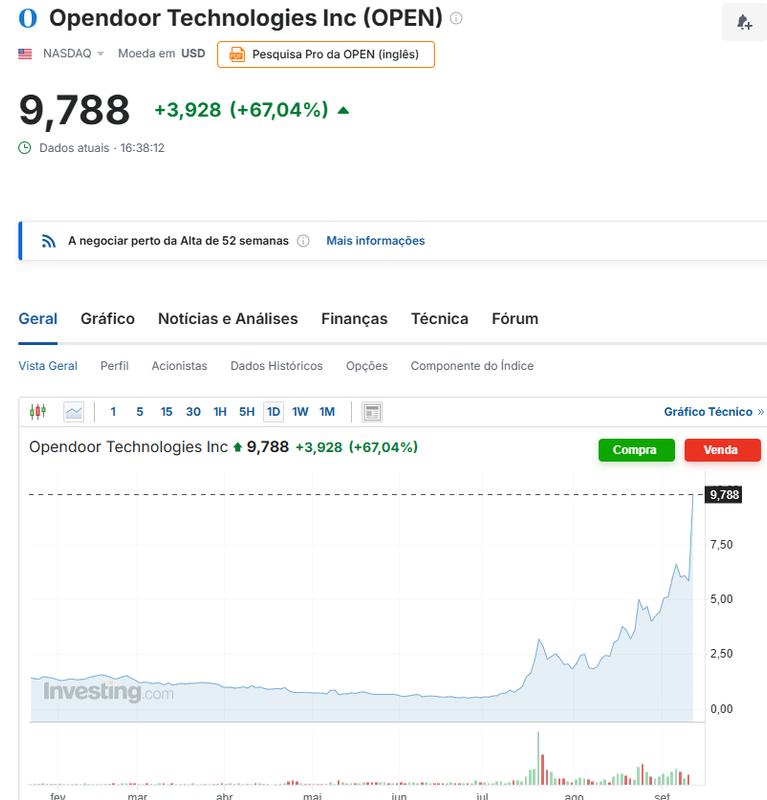The width and height of the screenshot is (767, 800).
Task: Set chart interval to 5 minutes
Action: click(x=140, y=412)
